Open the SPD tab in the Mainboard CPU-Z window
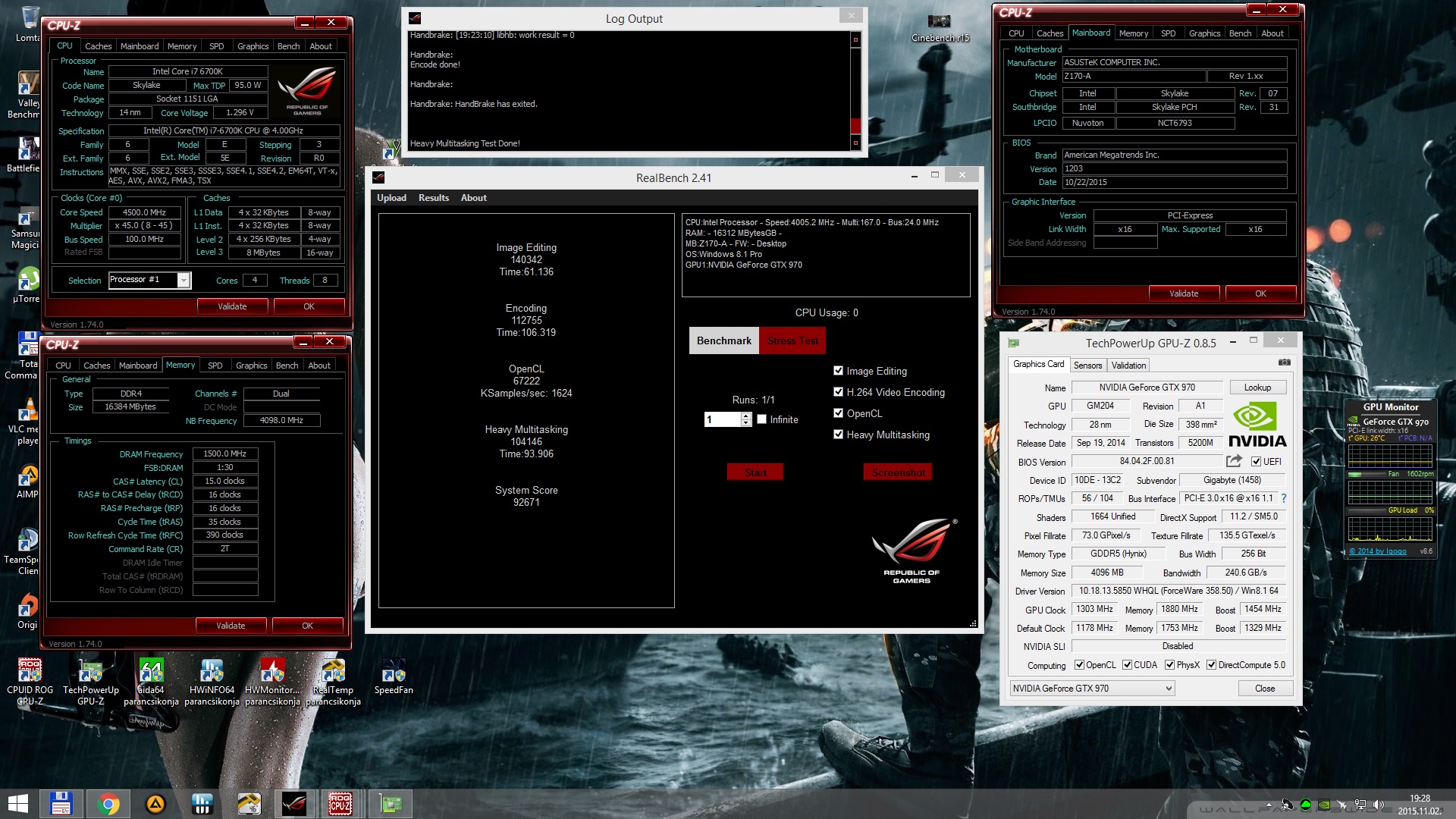Viewport: 1456px width, 819px height. [x=1168, y=33]
